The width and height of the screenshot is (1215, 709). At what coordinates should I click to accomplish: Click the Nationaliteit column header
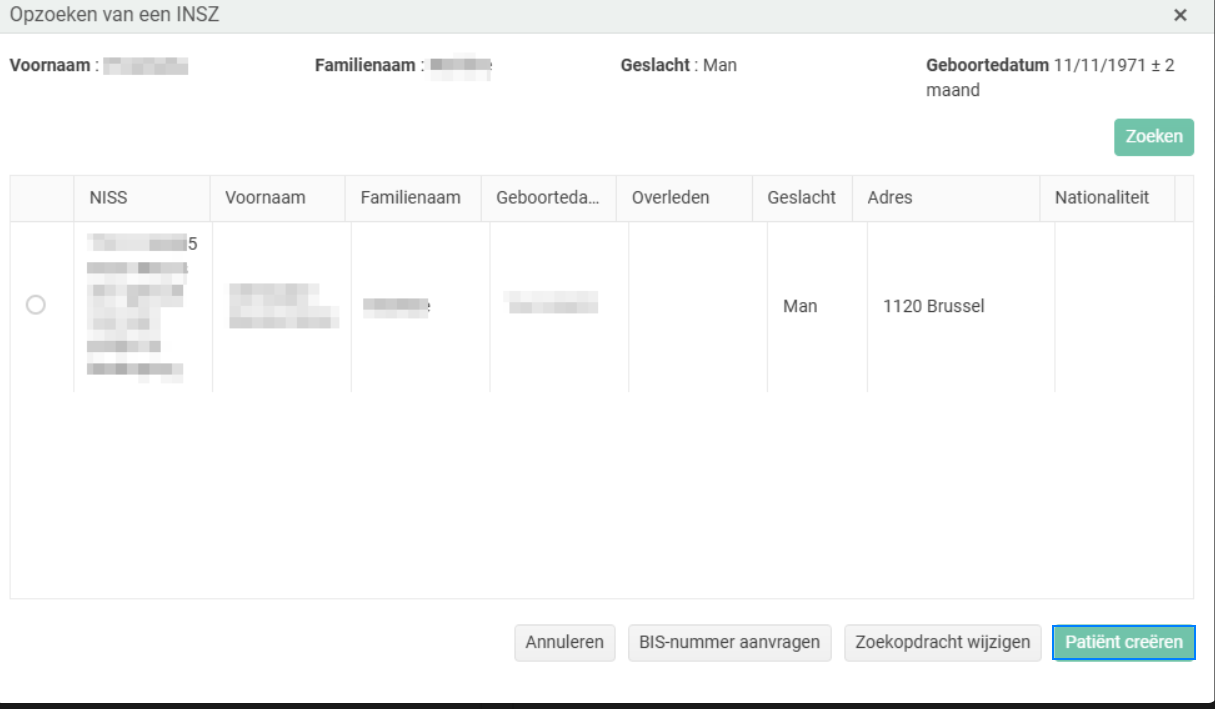[x=1101, y=198]
